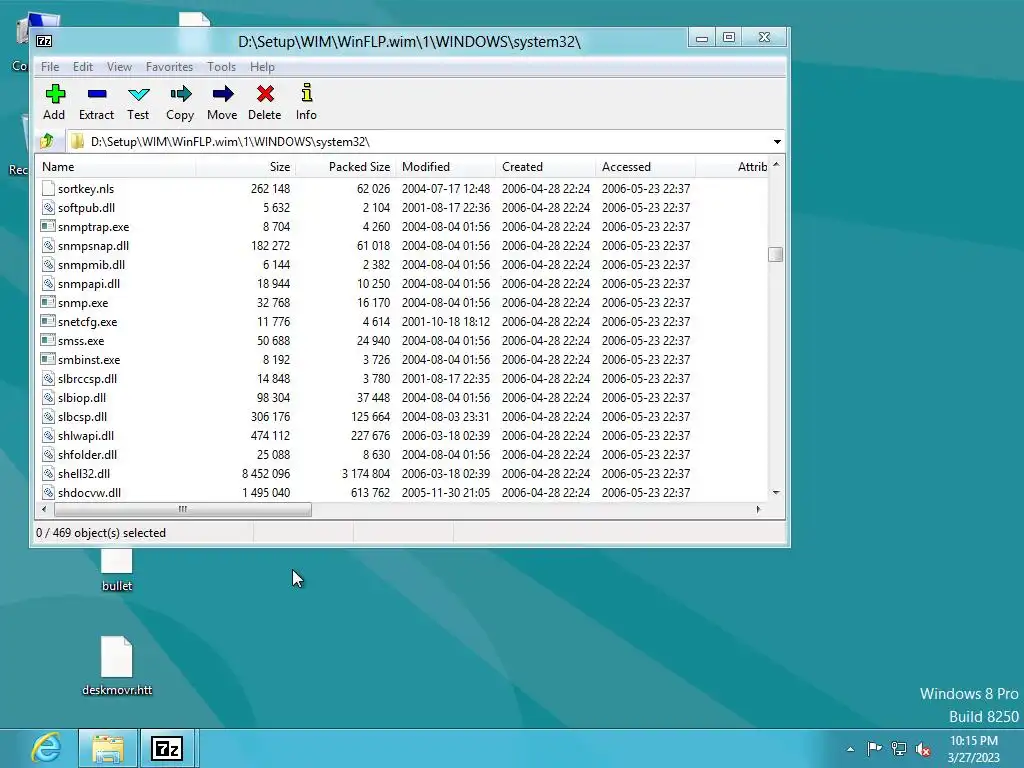The height and width of the screenshot is (768, 1024).
Task: Go up one folder level
Action: click(x=47, y=141)
